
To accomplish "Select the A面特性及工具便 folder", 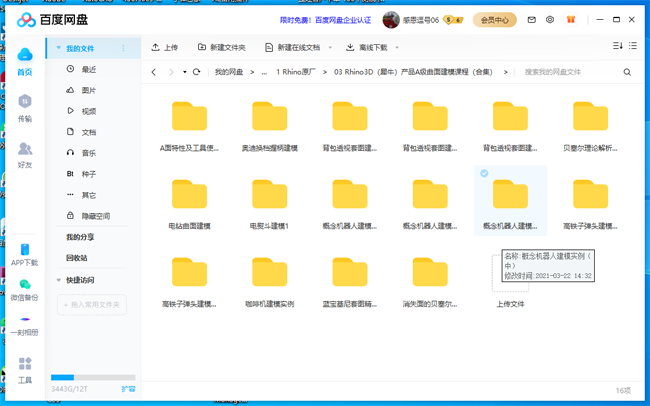I will [x=189, y=126].
